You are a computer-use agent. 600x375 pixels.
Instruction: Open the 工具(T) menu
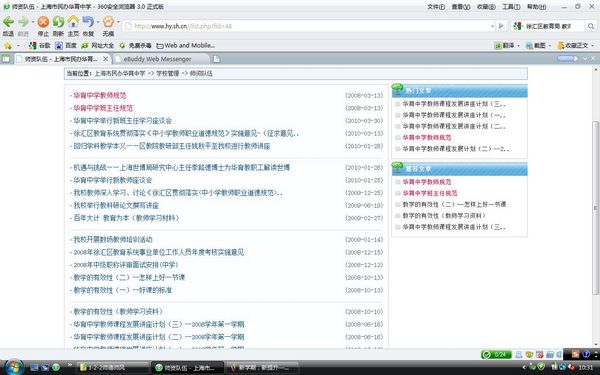(x=511, y=7)
